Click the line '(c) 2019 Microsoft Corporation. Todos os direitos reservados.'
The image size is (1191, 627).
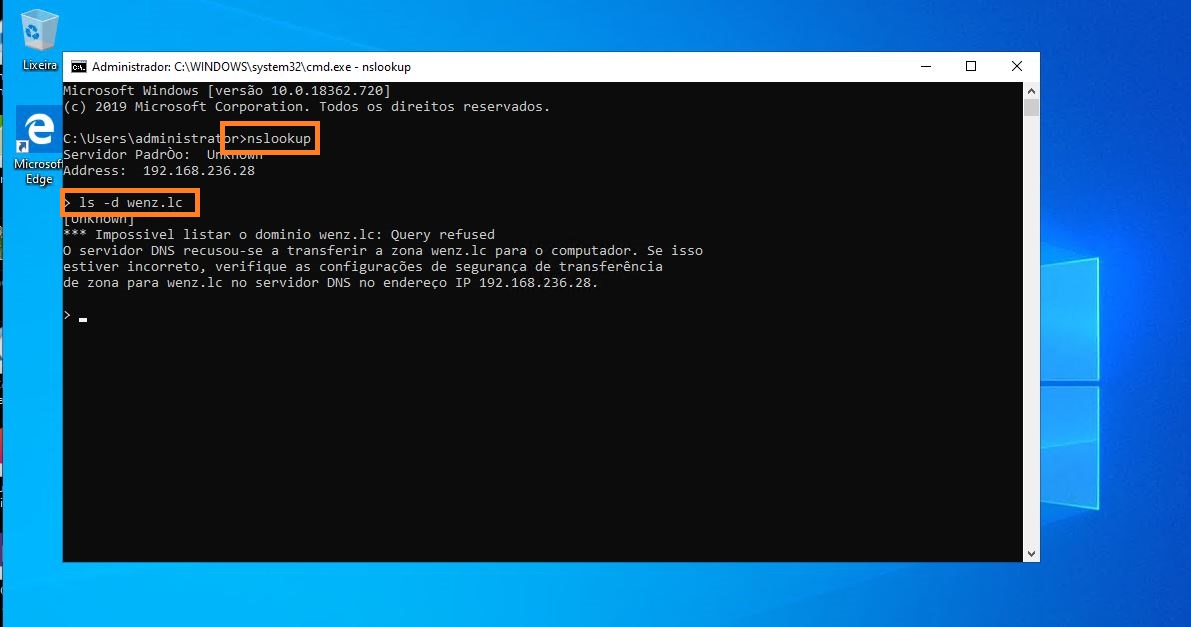click(x=306, y=106)
